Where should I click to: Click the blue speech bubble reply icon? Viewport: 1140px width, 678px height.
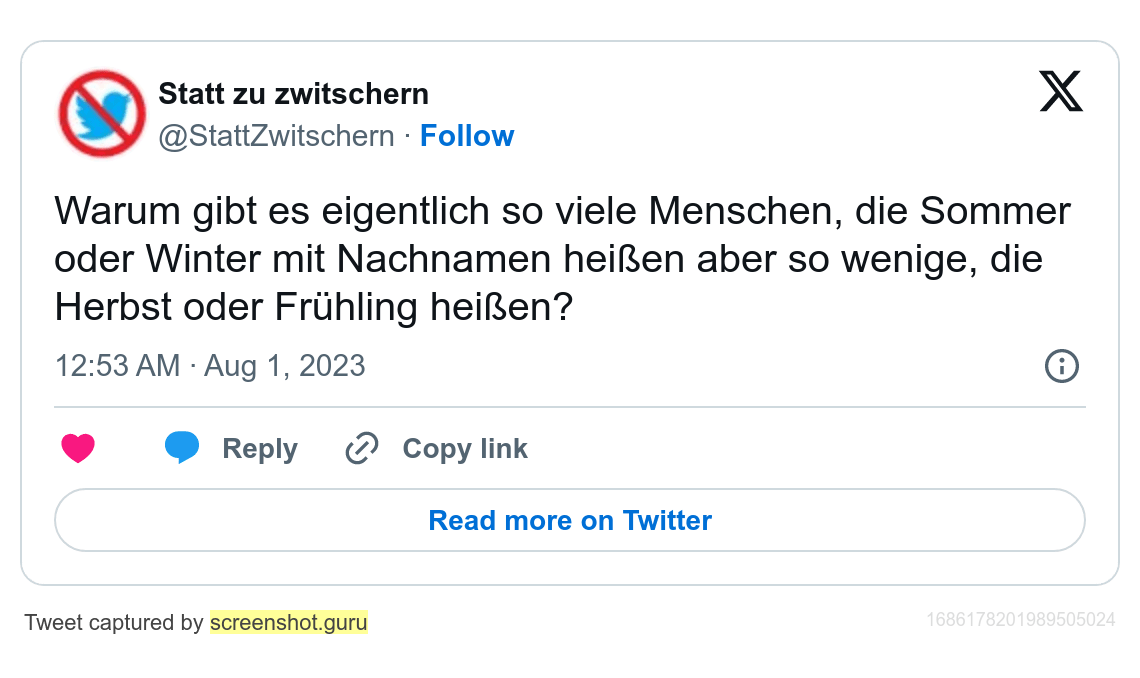click(x=182, y=448)
